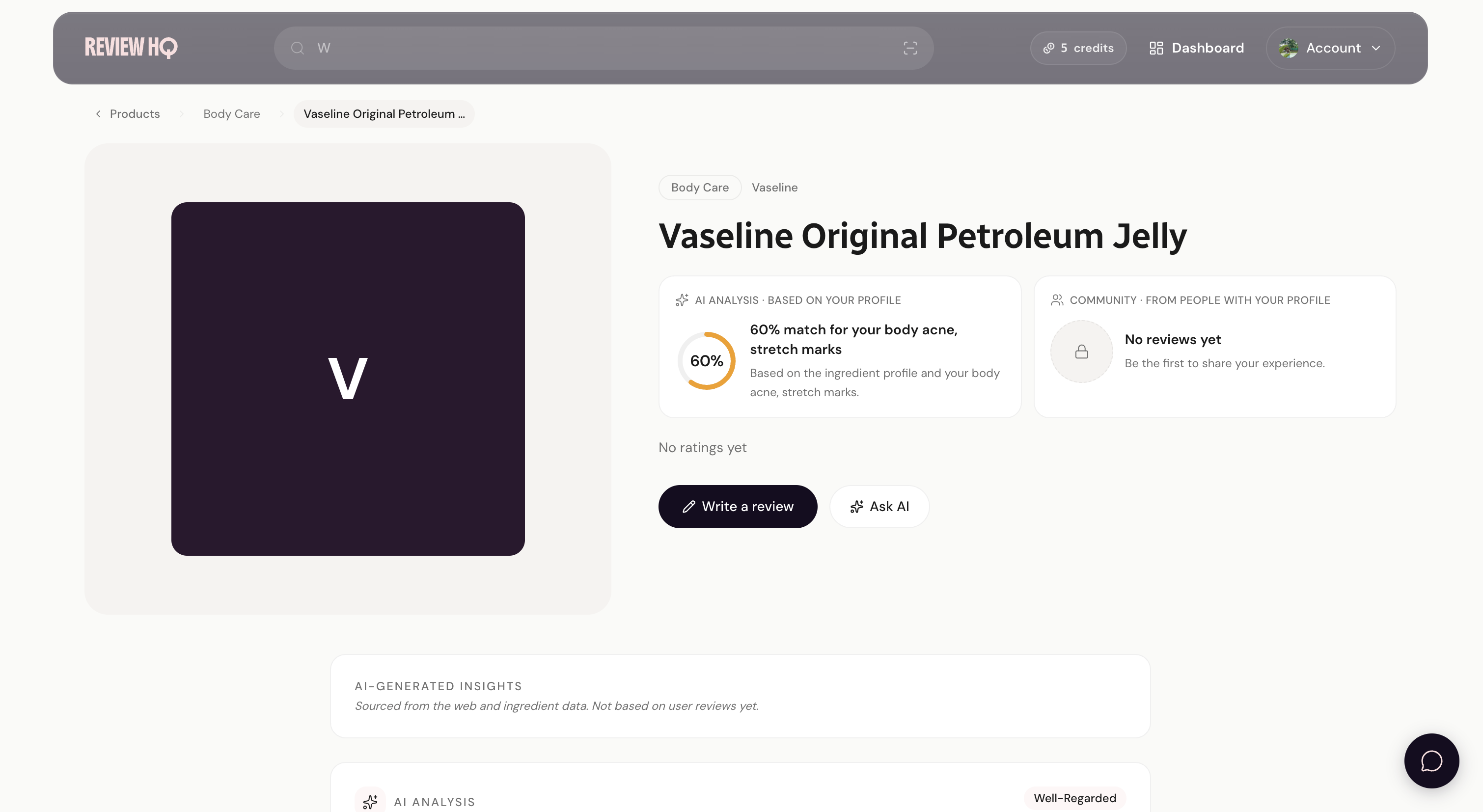Click the Body Care category tag

[700, 188]
